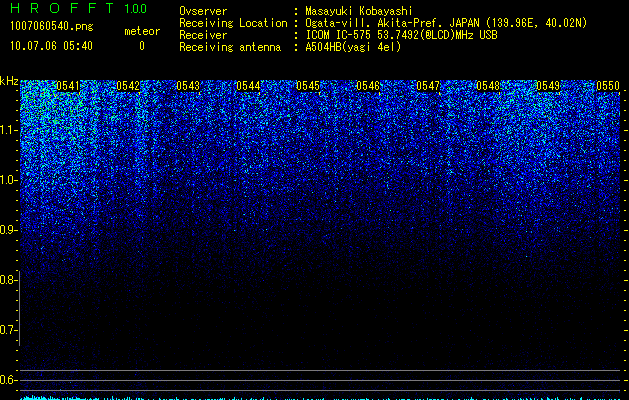Click the 0542 time marker
Screen dimensions: 629x400
point(128,86)
